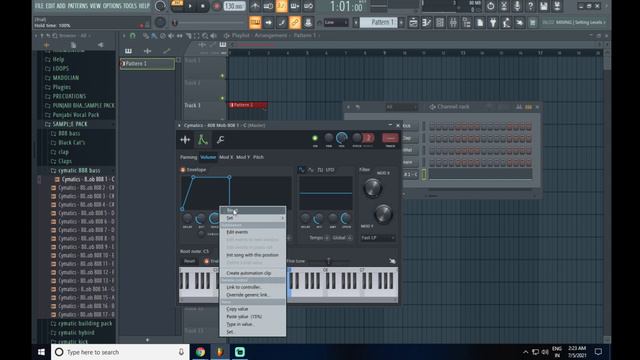
Task: Open the browser view icon
Action: (467, 22)
